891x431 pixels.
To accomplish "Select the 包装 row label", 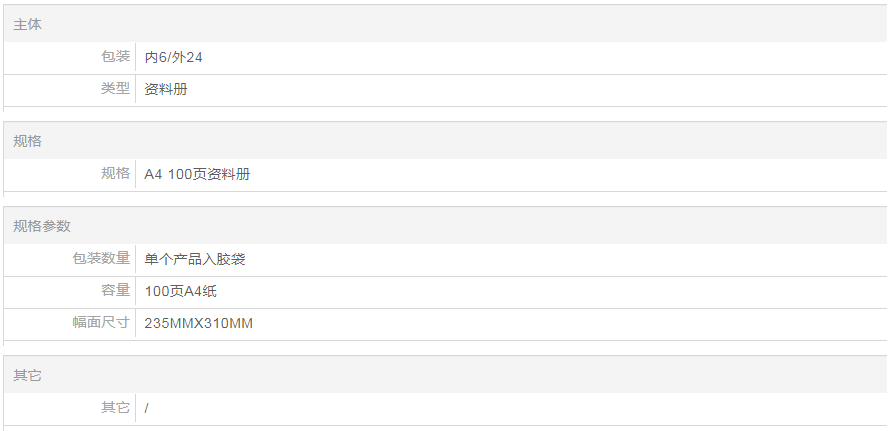I will click(x=115, y=57).
